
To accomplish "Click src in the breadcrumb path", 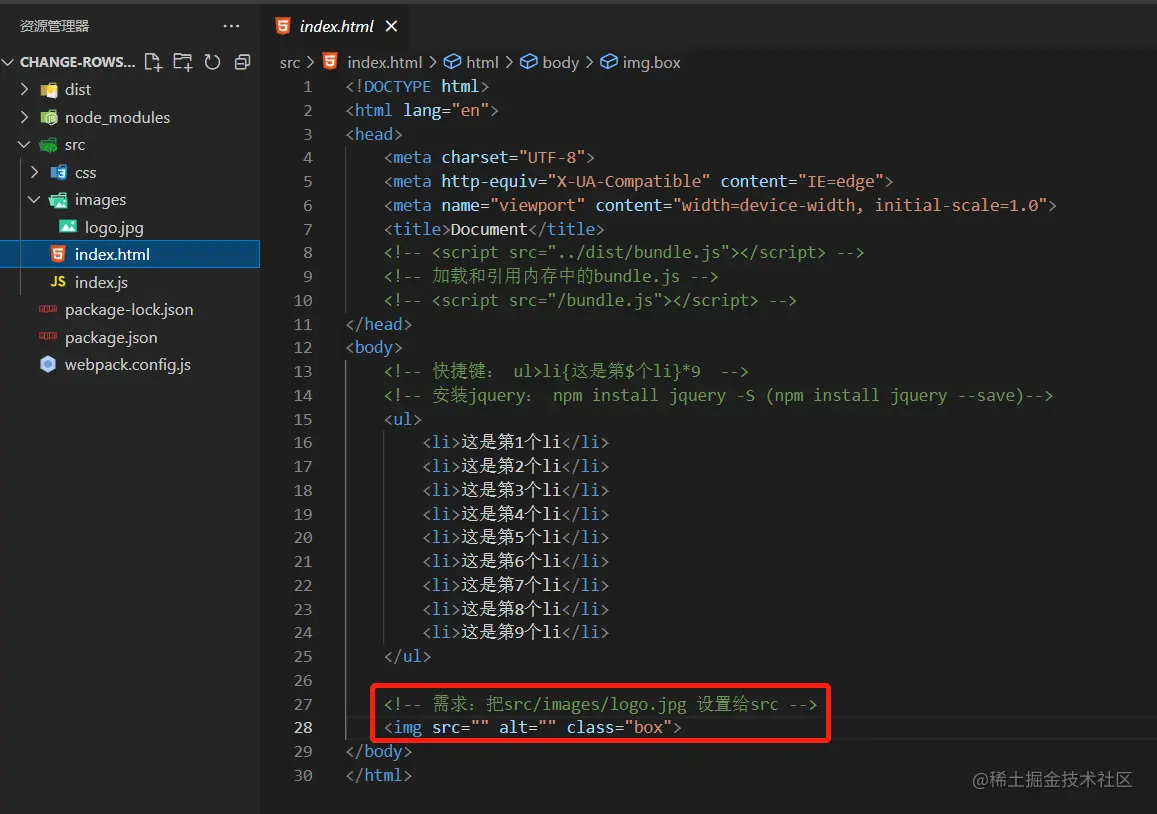I will 290,63.
